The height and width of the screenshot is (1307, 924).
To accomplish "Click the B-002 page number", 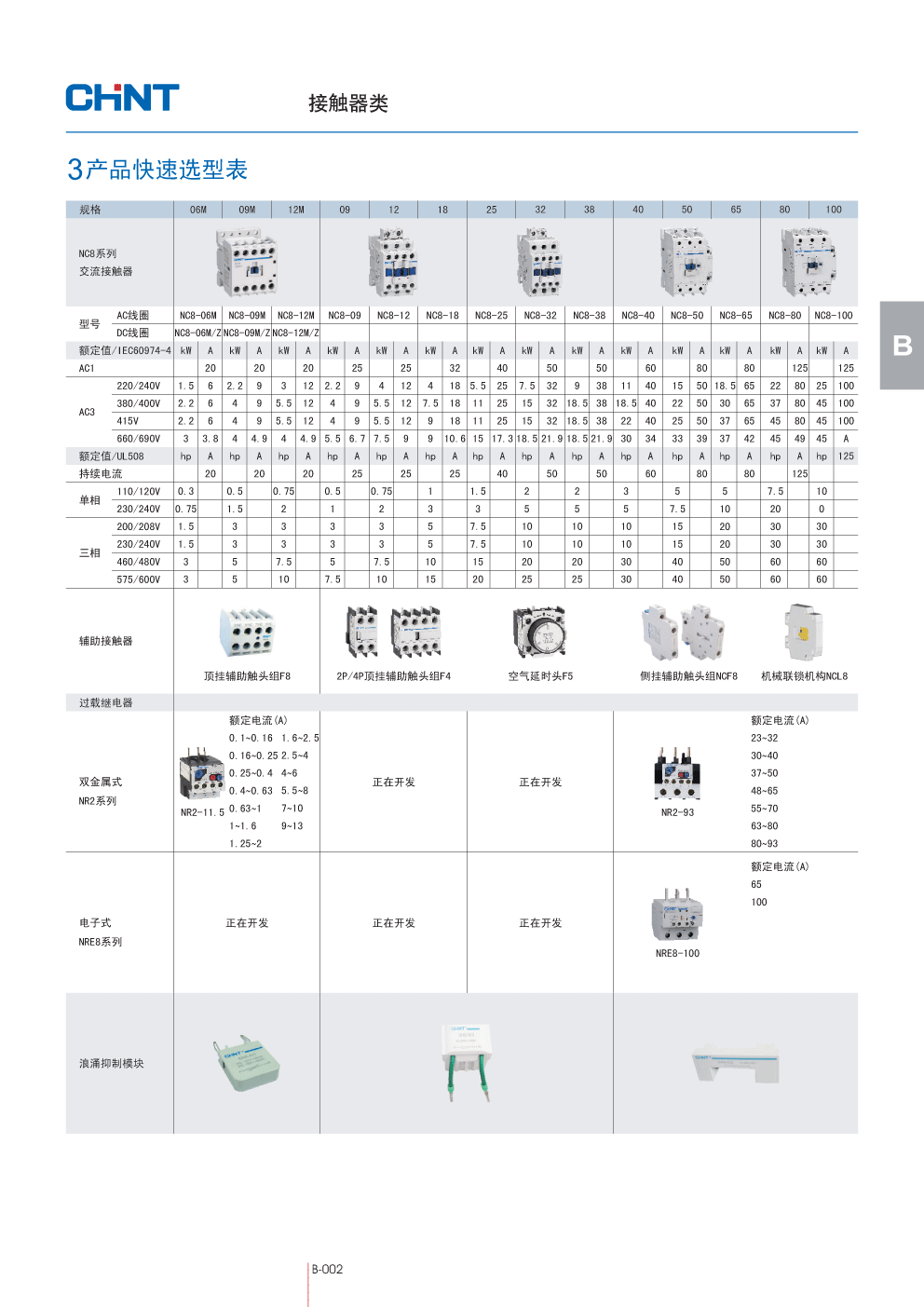I will click(327, 1269).
